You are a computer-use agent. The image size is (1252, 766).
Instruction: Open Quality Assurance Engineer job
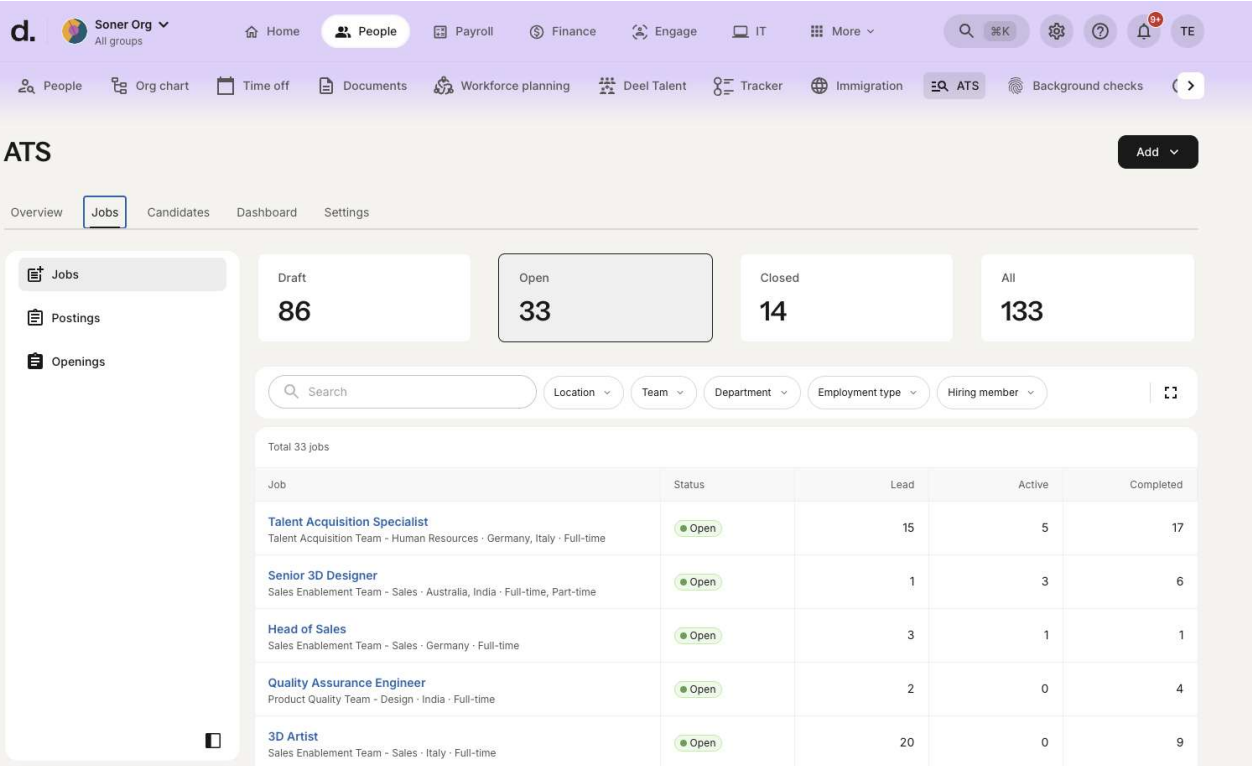point(346,683)
